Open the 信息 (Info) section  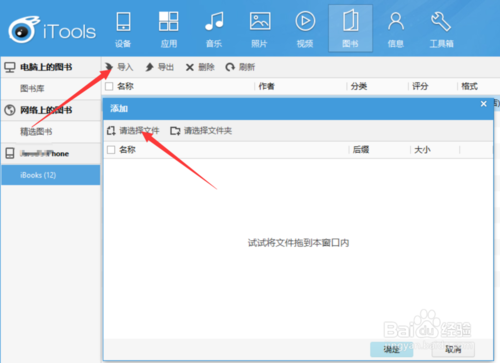coord(396,29)
